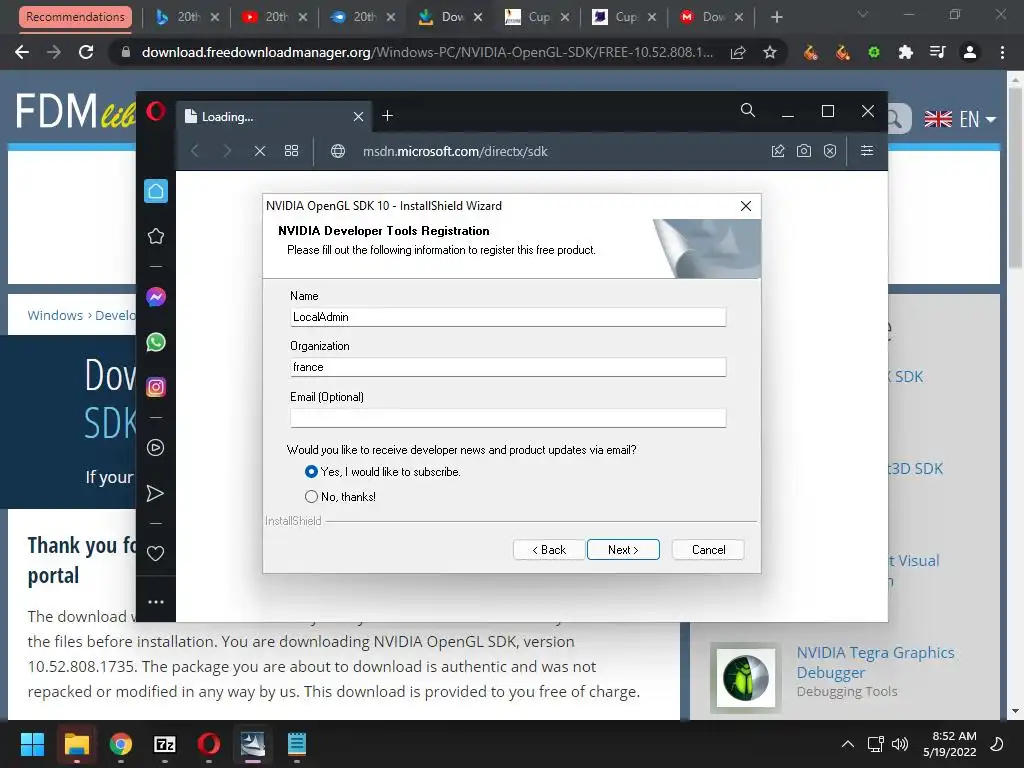Open a new tab in Chrome
Screen dimensions: 1024x768
coord(776,17)
